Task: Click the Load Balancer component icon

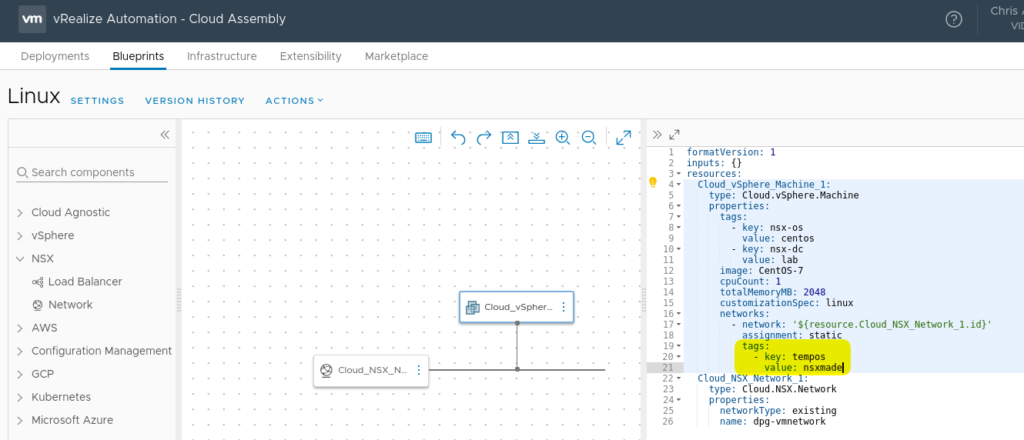Action: coord(37,282)
